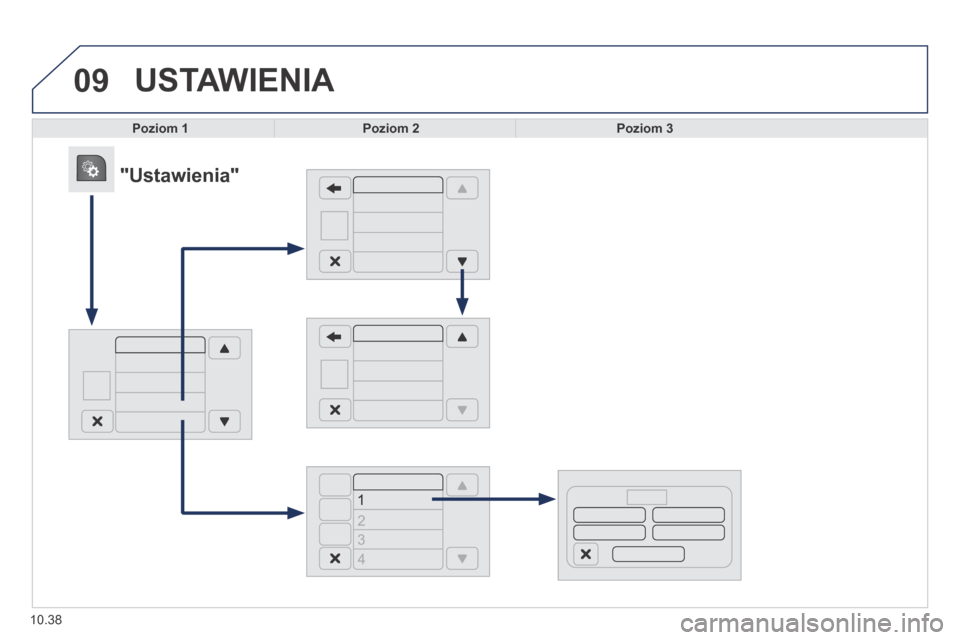Click the small title box at the top of the Poziom 3 dialog
960x640 pixels.
(647, 497)
